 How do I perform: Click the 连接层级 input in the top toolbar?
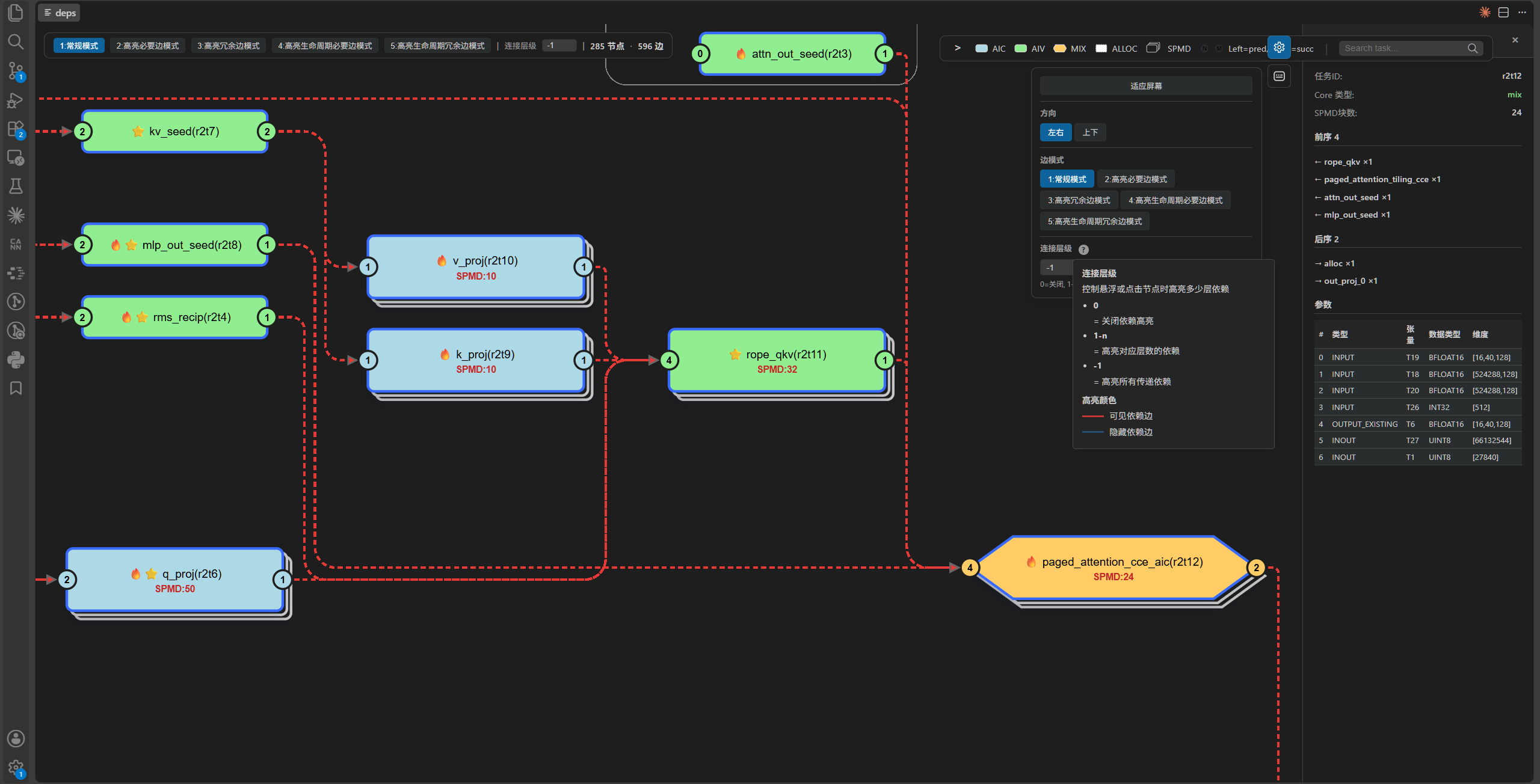559,46
